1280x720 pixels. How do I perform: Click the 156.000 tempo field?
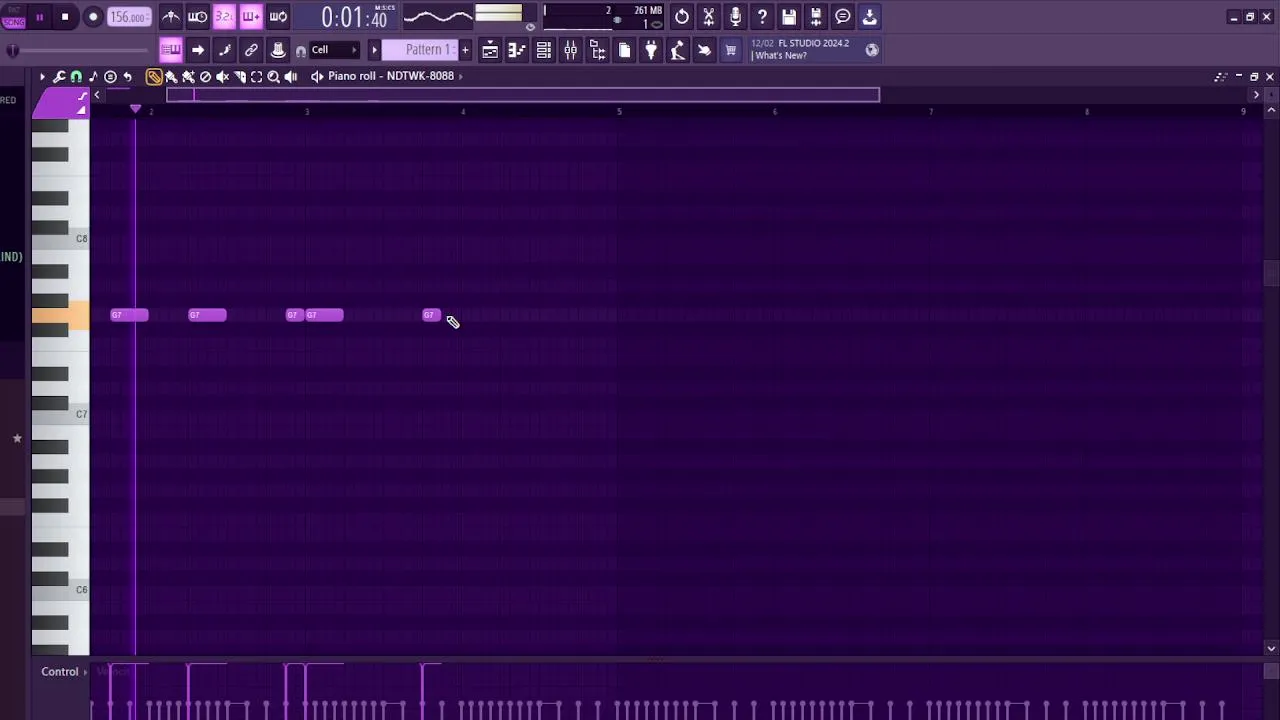coord(129,17)
